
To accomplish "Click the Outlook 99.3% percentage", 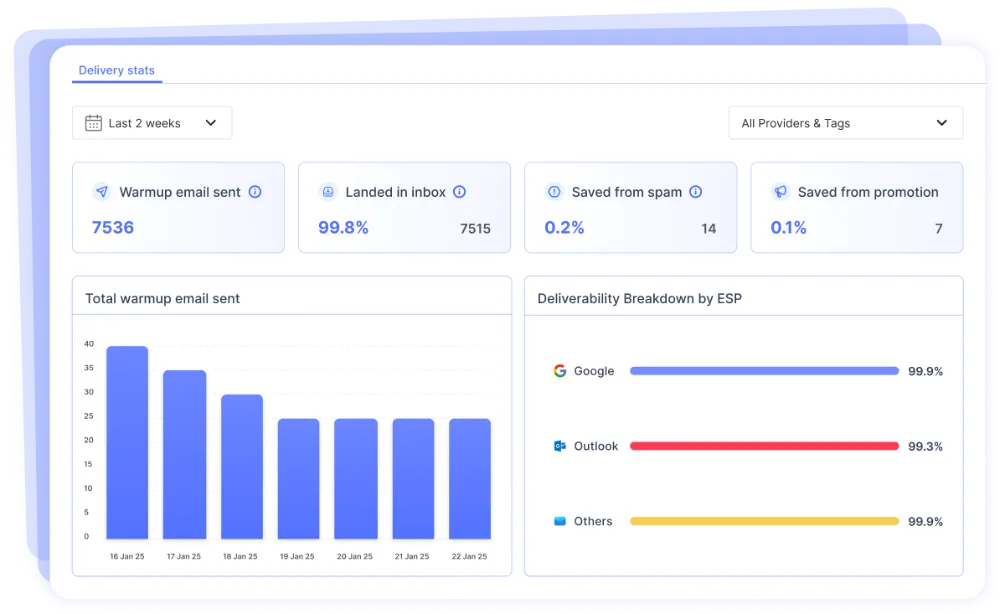I will coord(925,446).
